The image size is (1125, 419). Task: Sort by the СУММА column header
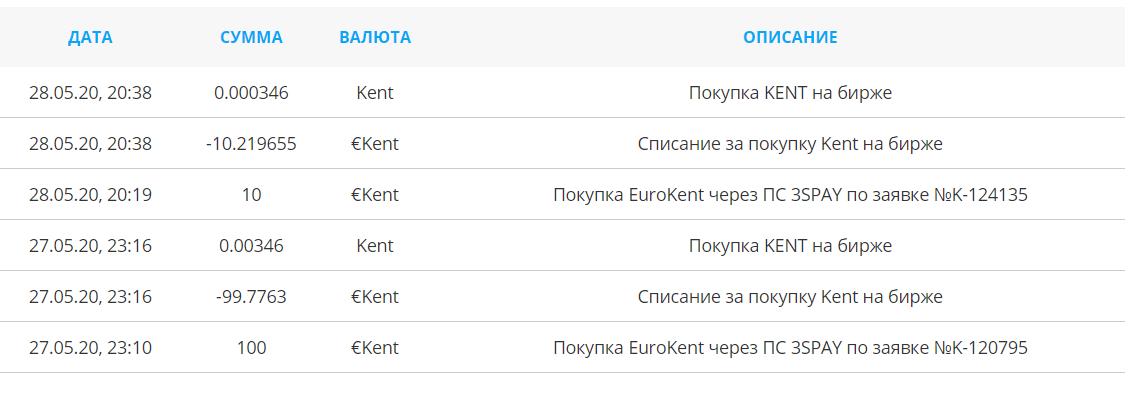point(251,37)
